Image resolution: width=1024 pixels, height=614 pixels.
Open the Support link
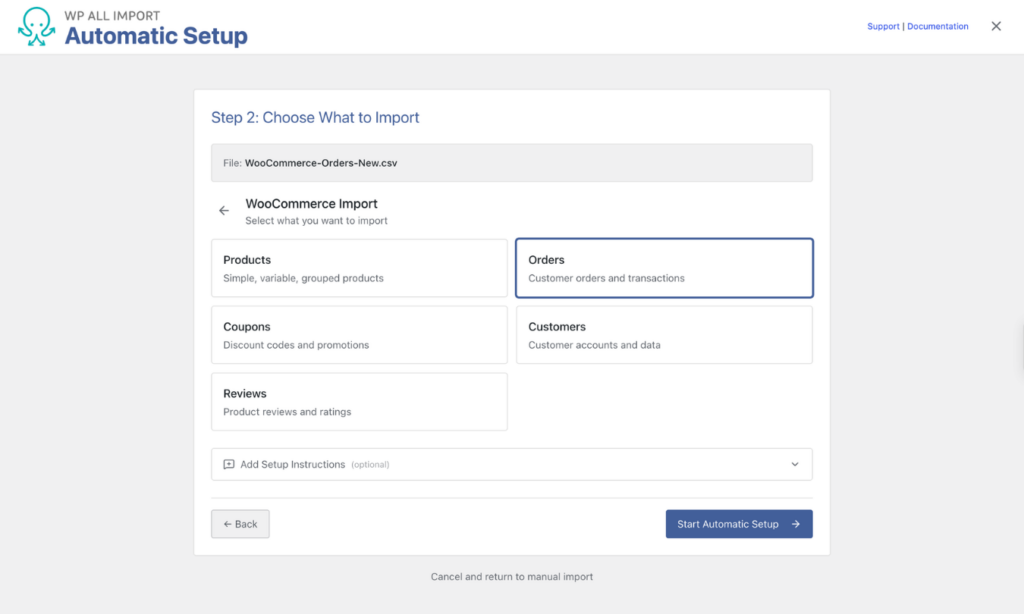pos(883,26)
